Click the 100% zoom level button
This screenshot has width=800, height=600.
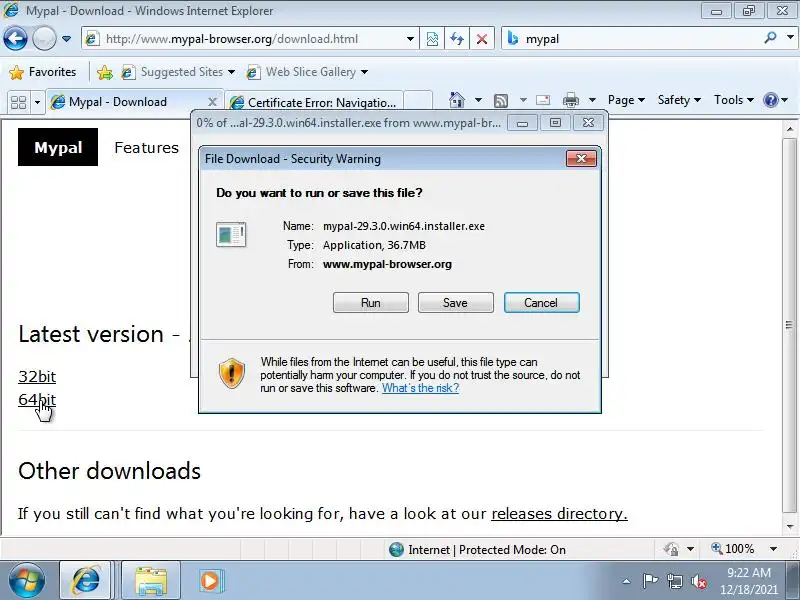(x=733, y=549)
